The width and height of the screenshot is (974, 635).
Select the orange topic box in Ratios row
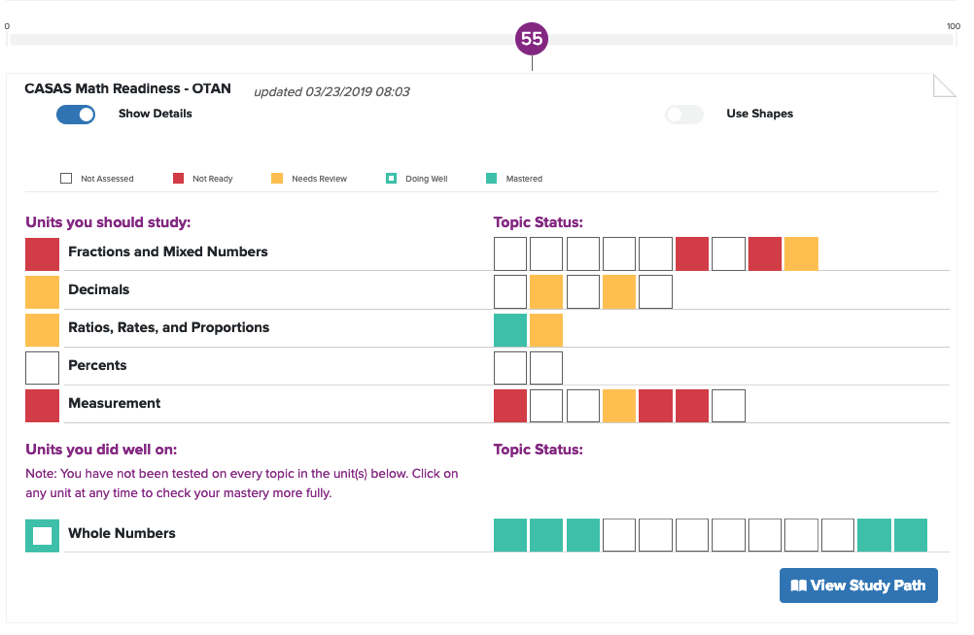[x=547, y=330]
